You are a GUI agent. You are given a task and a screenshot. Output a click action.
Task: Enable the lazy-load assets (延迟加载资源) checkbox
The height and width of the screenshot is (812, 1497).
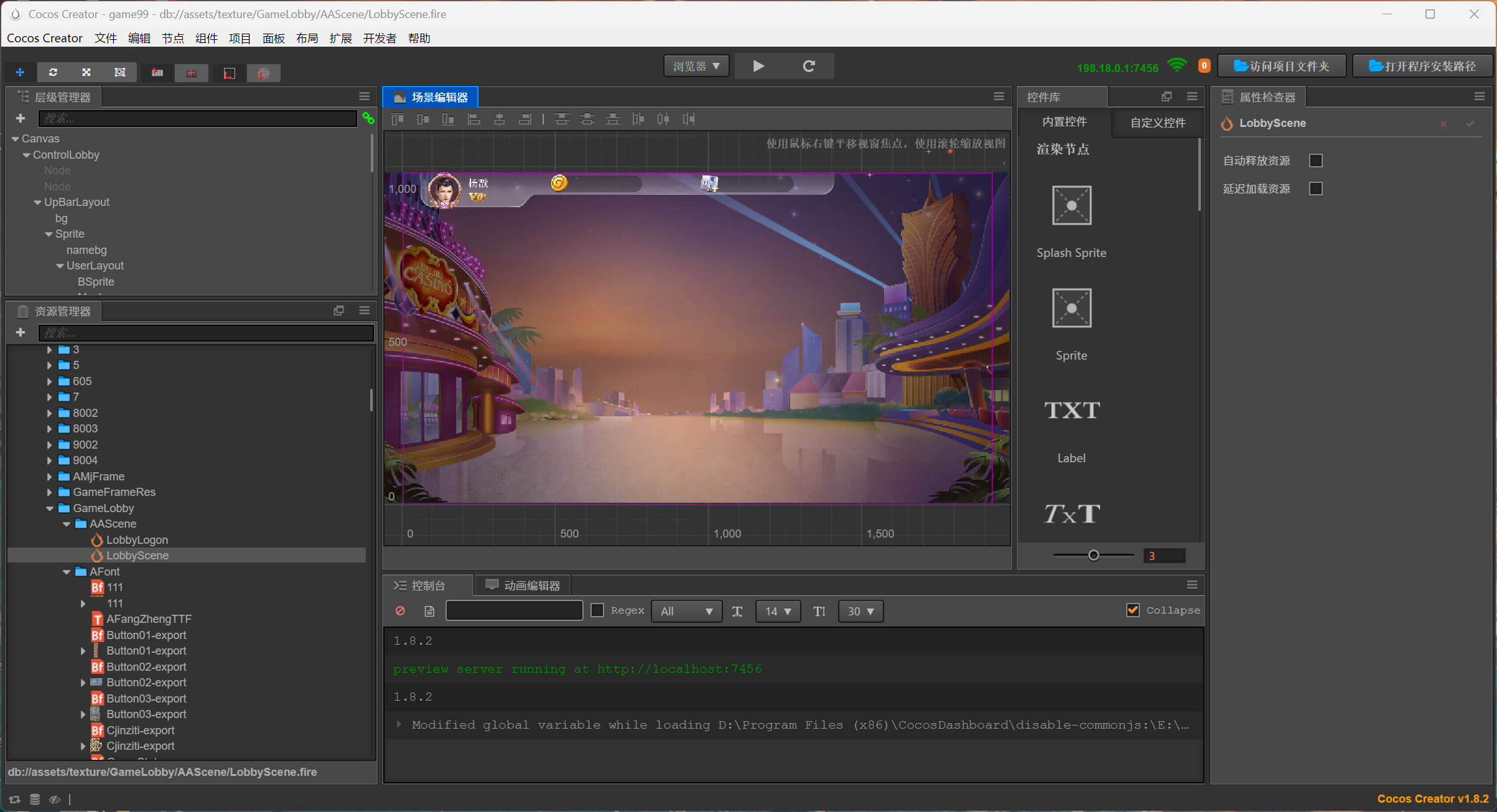click(x=1315, y=189)
